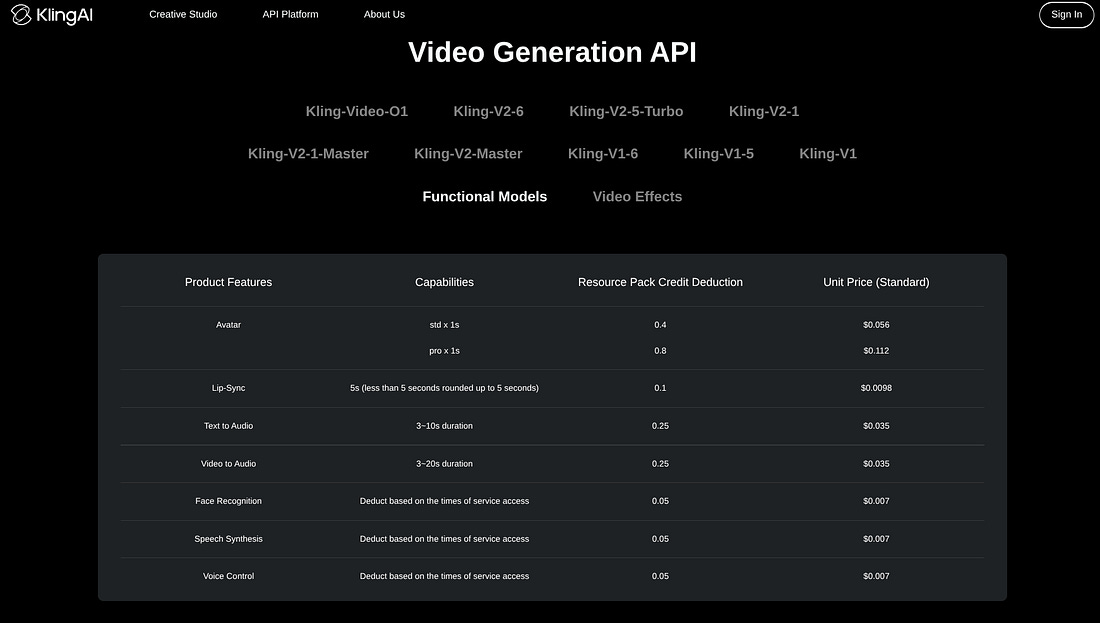This screenshot has width=1100, height=623.
Task: Click the Avatar row label
Action: (228, 325)
